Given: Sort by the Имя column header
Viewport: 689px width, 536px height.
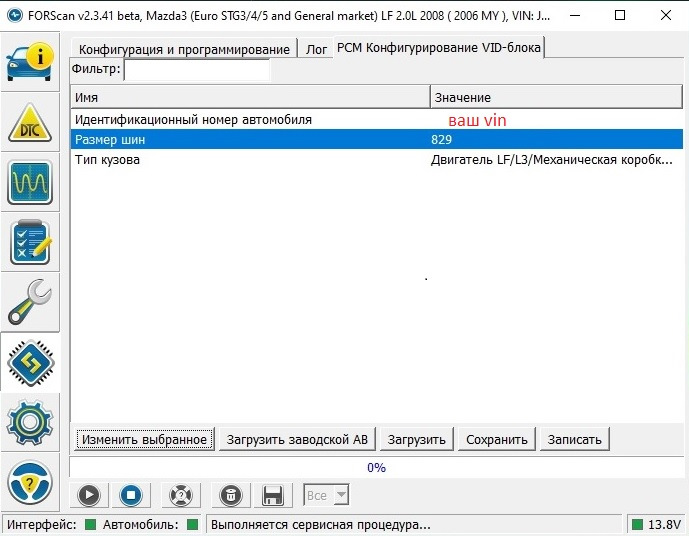Looking at the screenshot, I should pyautogui.click(x=250, y=97).
